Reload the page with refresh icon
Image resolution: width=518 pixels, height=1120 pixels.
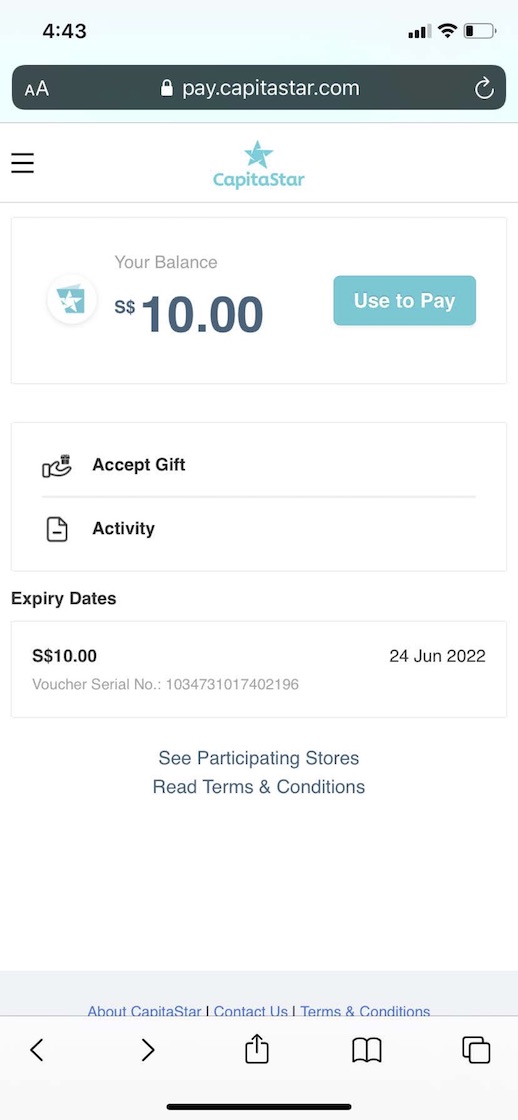click(484, 89)
